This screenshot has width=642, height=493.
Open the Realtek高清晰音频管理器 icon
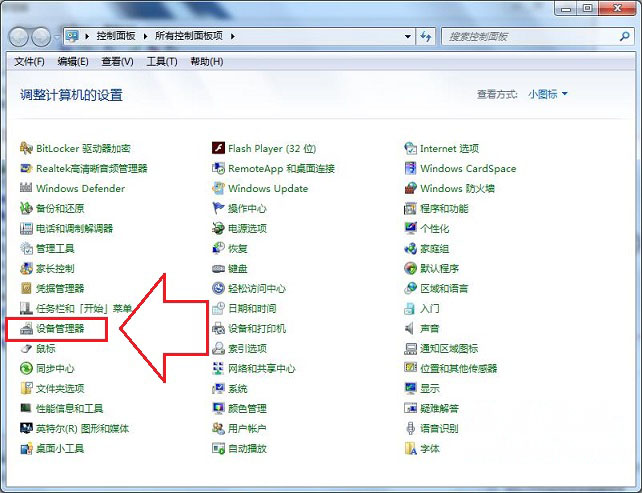coord(26,168)
